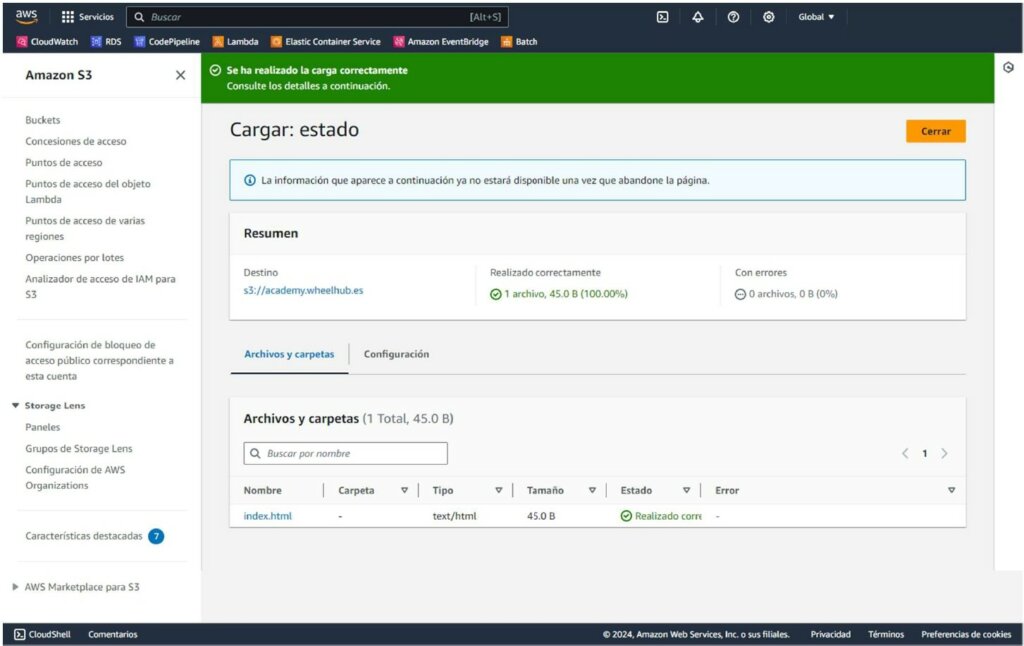The image size is (1024, 646).
Task: Click the orange Cerrar button
Action: (x=935, y=131)
